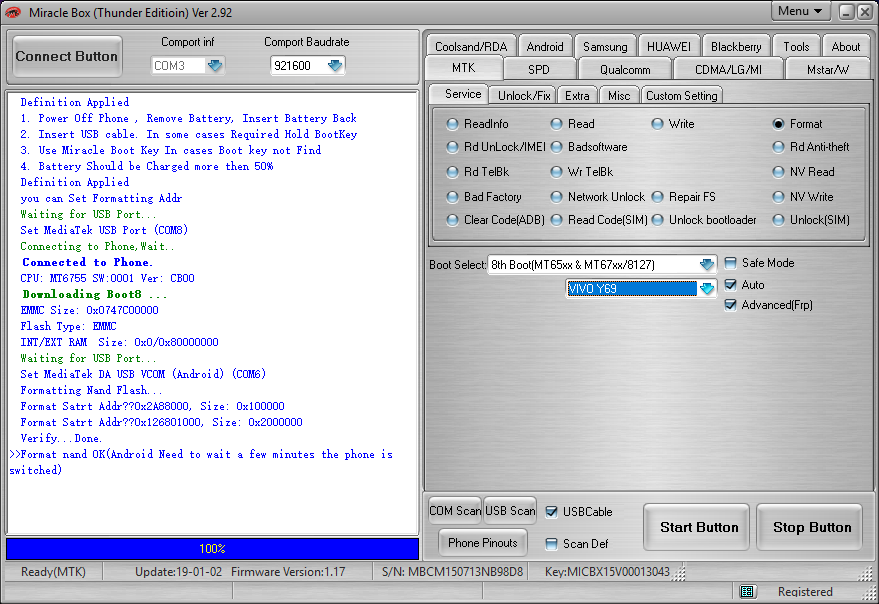Viewport: 879px width, 604px height.
Task: Open the Mstar/W tab
Action: pos(827,70)
